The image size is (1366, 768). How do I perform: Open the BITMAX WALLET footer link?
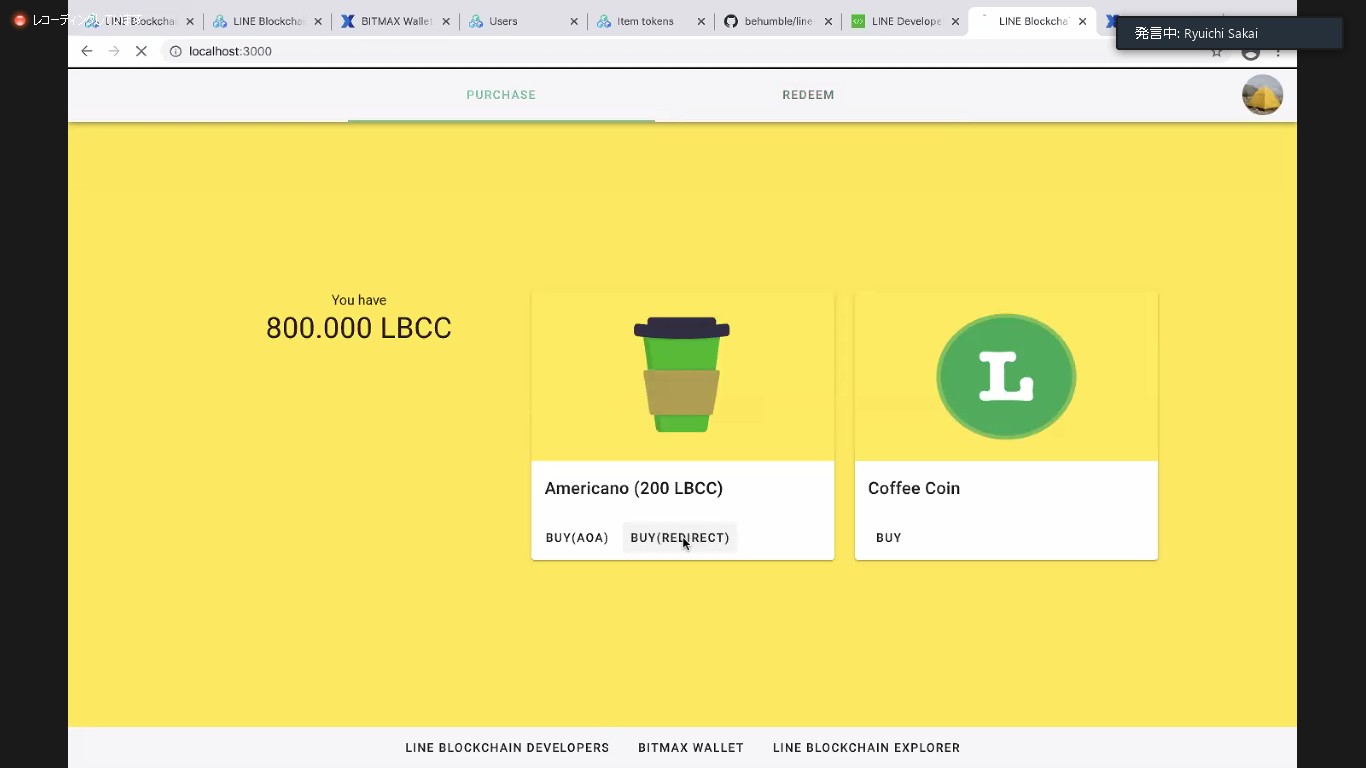coord(691,747)
